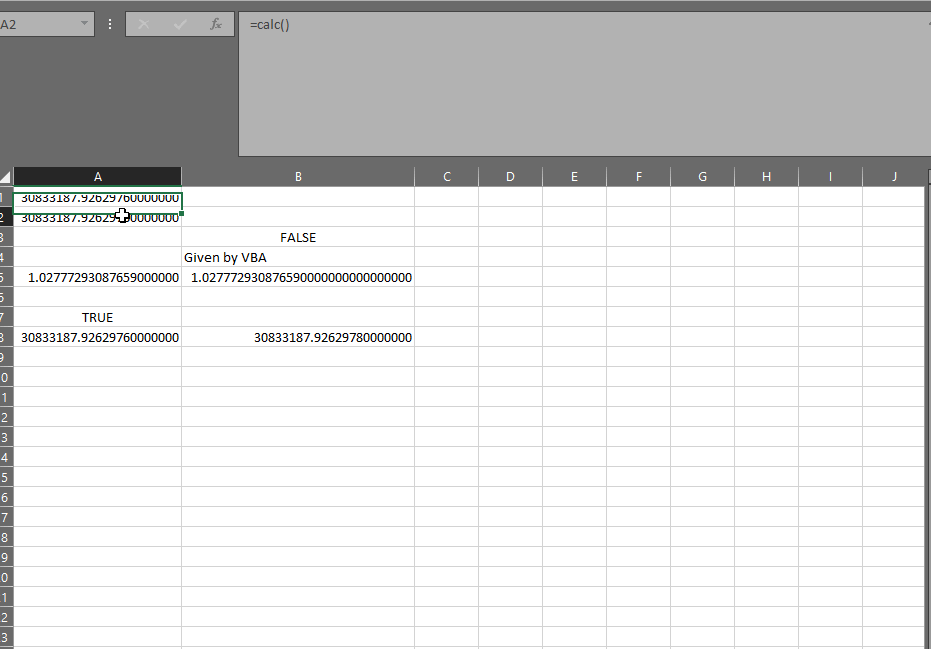This screenshot has width=931, height=649.
Task: Select column A header
Action: click(x=97, y=176)
